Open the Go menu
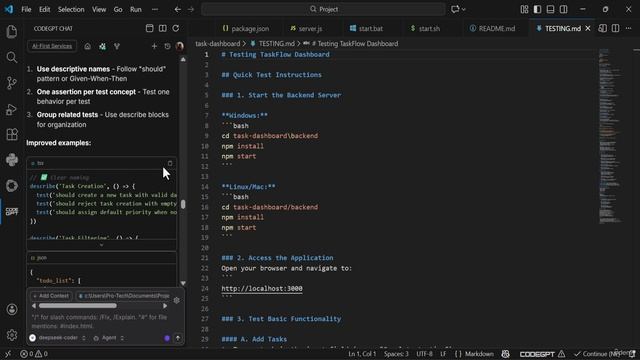The height and width of the screenshot is (360, 640). tap(118, 9)
